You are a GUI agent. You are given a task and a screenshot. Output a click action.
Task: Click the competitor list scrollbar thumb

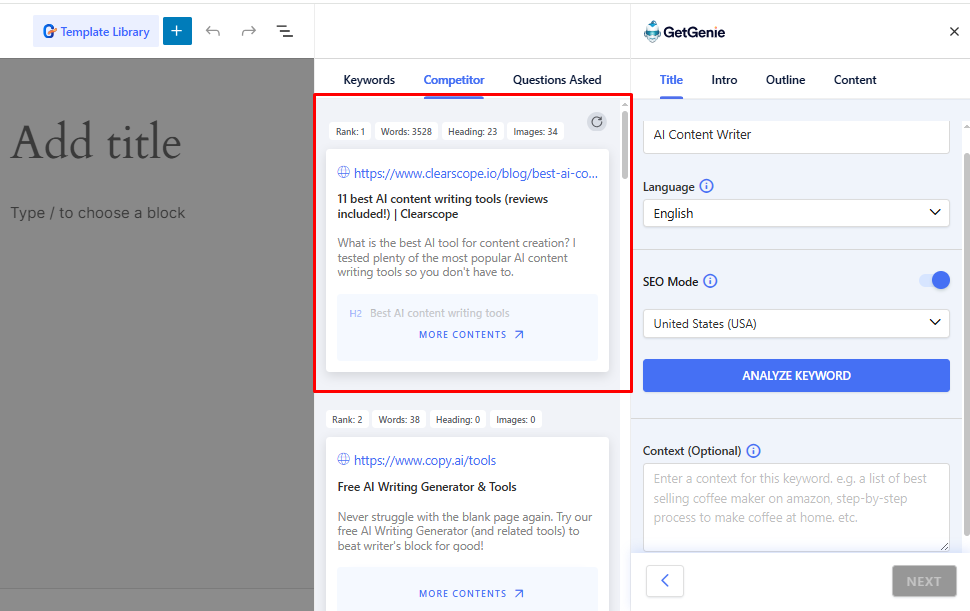click(625, 145)
